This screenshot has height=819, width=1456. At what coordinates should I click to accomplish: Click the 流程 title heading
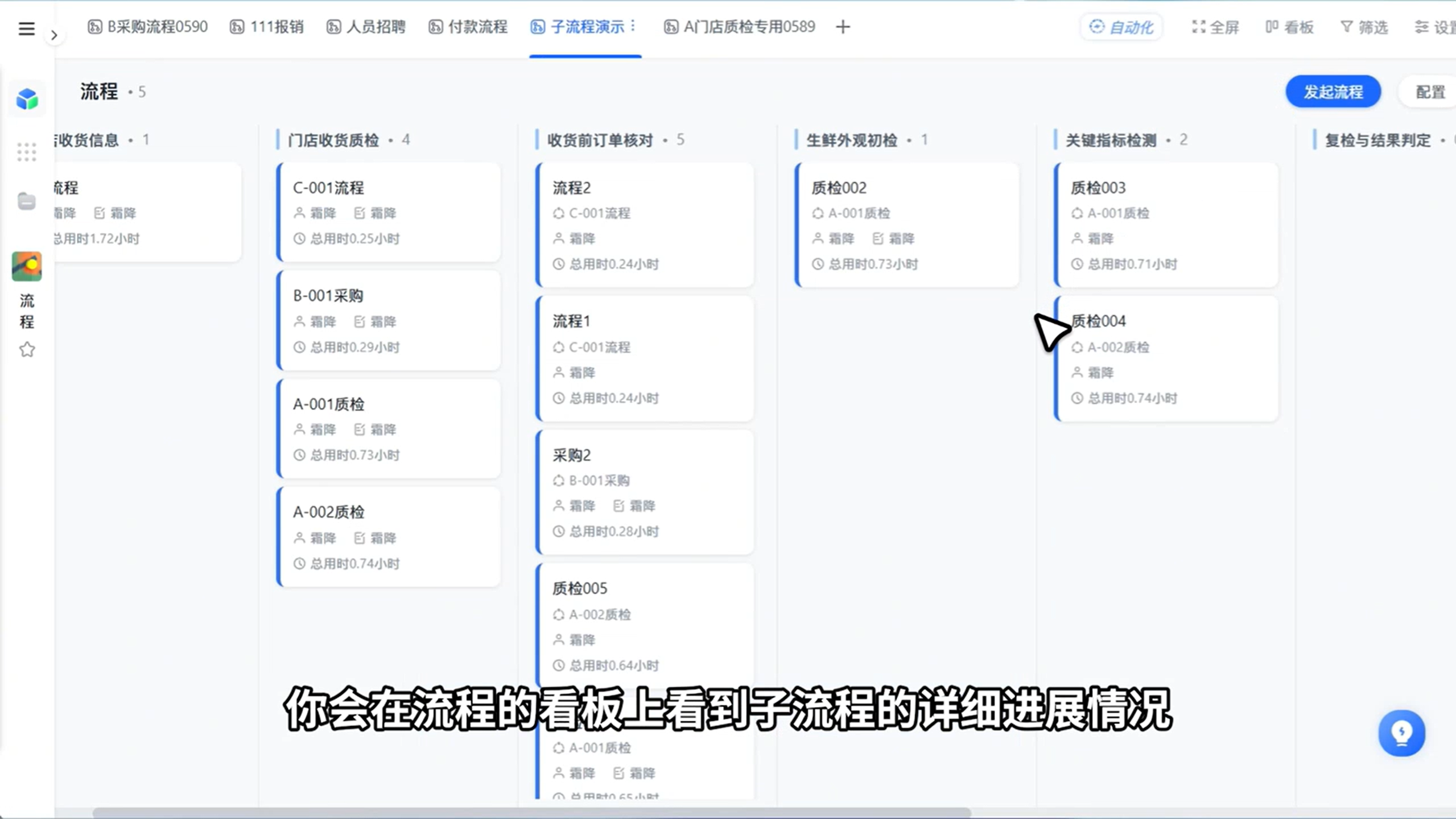click(x=99, y=92)
